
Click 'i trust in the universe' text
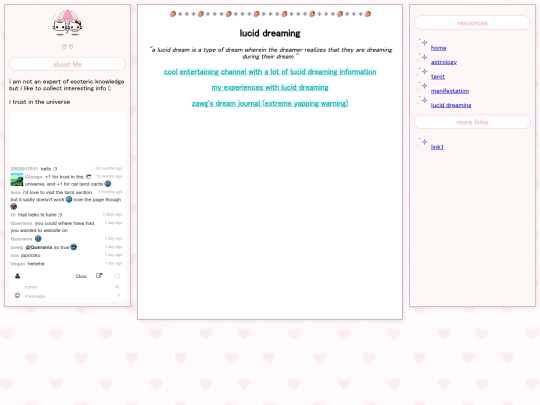tap(40, 102)
